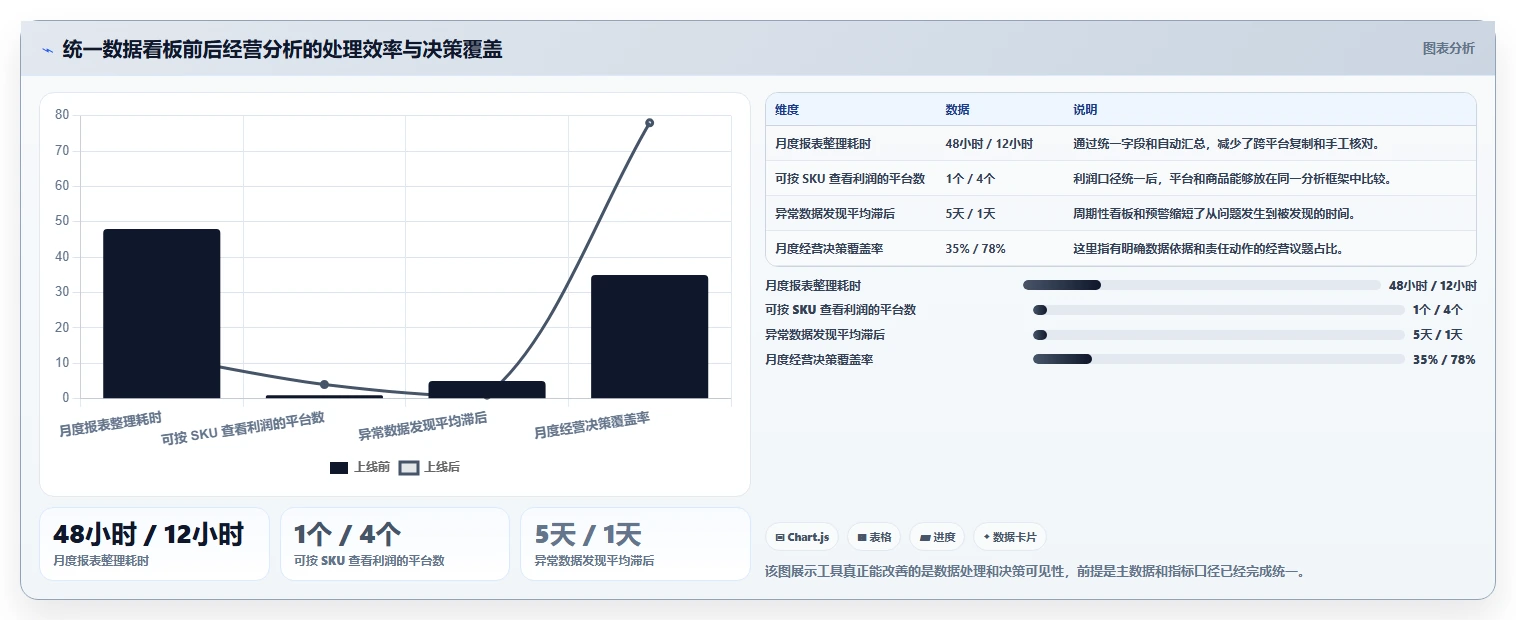Click description starting 周期性看板和预警
Screen dimensions: 1516x620
(1214, 214)
